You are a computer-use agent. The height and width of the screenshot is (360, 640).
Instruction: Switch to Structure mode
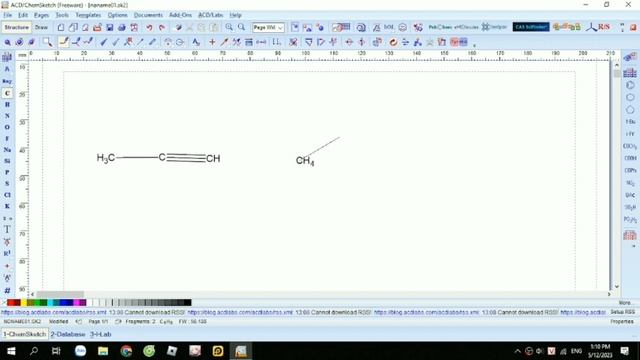pos(17,27)
